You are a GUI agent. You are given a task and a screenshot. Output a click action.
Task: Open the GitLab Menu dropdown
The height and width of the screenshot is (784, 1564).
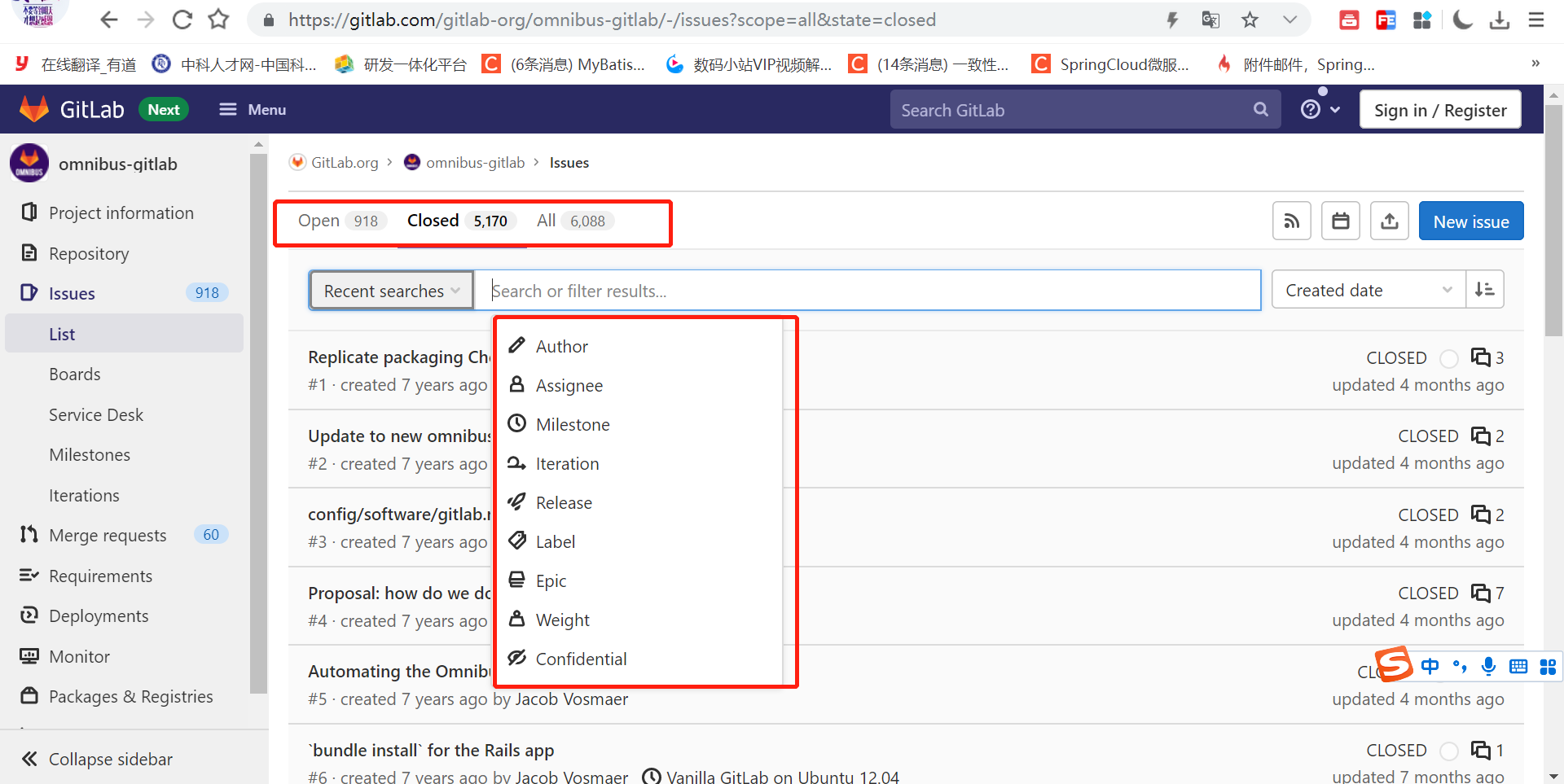[253, 110]
